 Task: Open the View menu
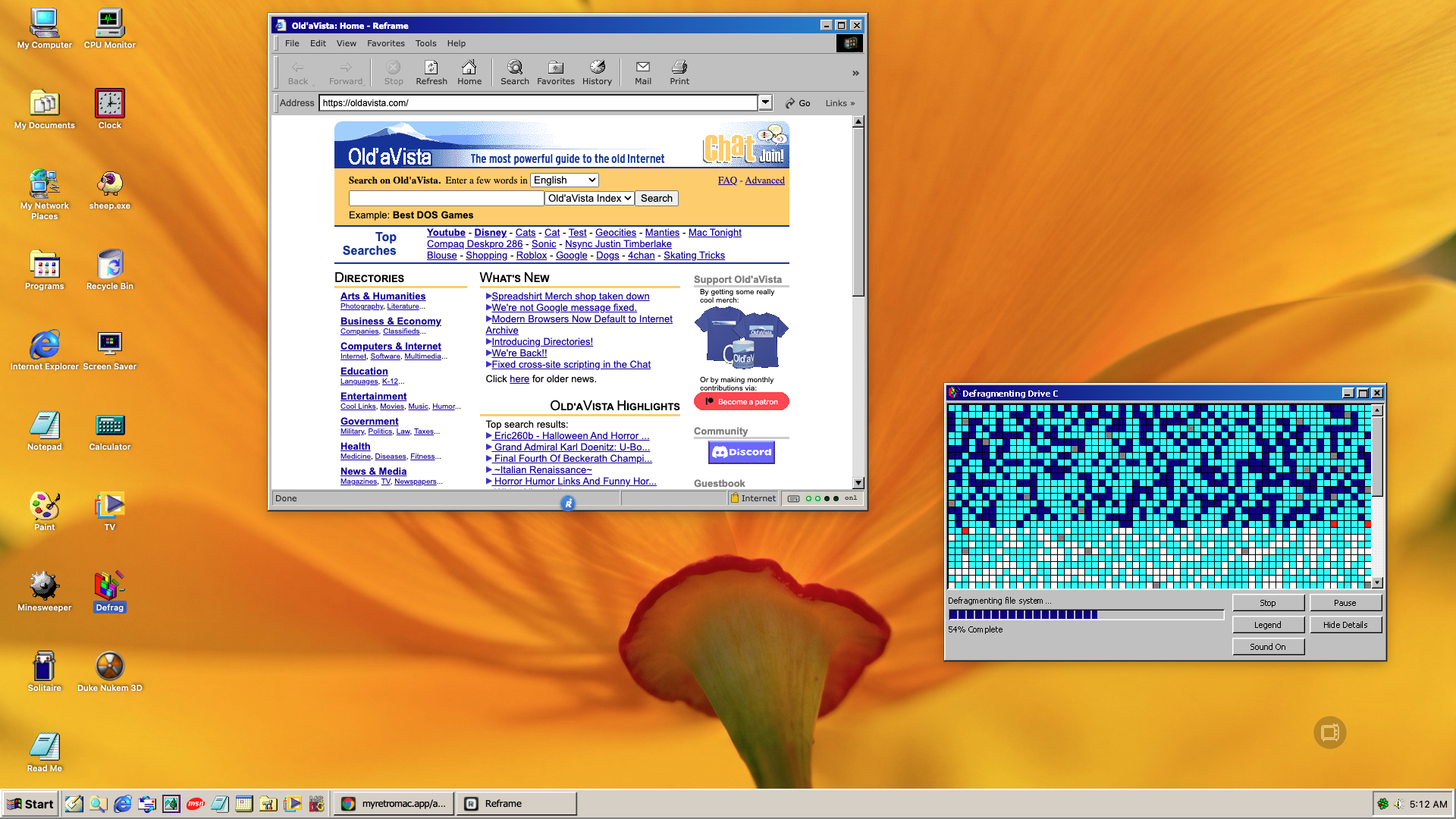pos(347,43)
